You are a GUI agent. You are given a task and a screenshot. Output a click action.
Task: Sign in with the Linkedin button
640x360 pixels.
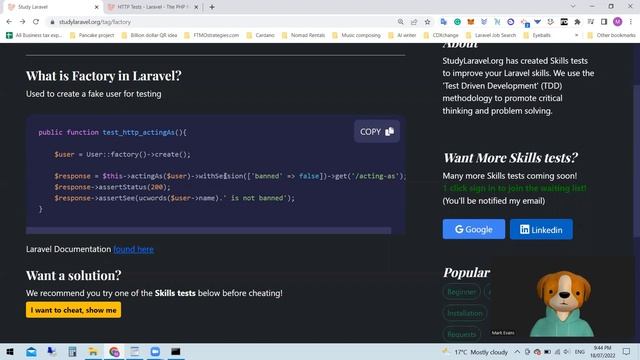(541, 229)
